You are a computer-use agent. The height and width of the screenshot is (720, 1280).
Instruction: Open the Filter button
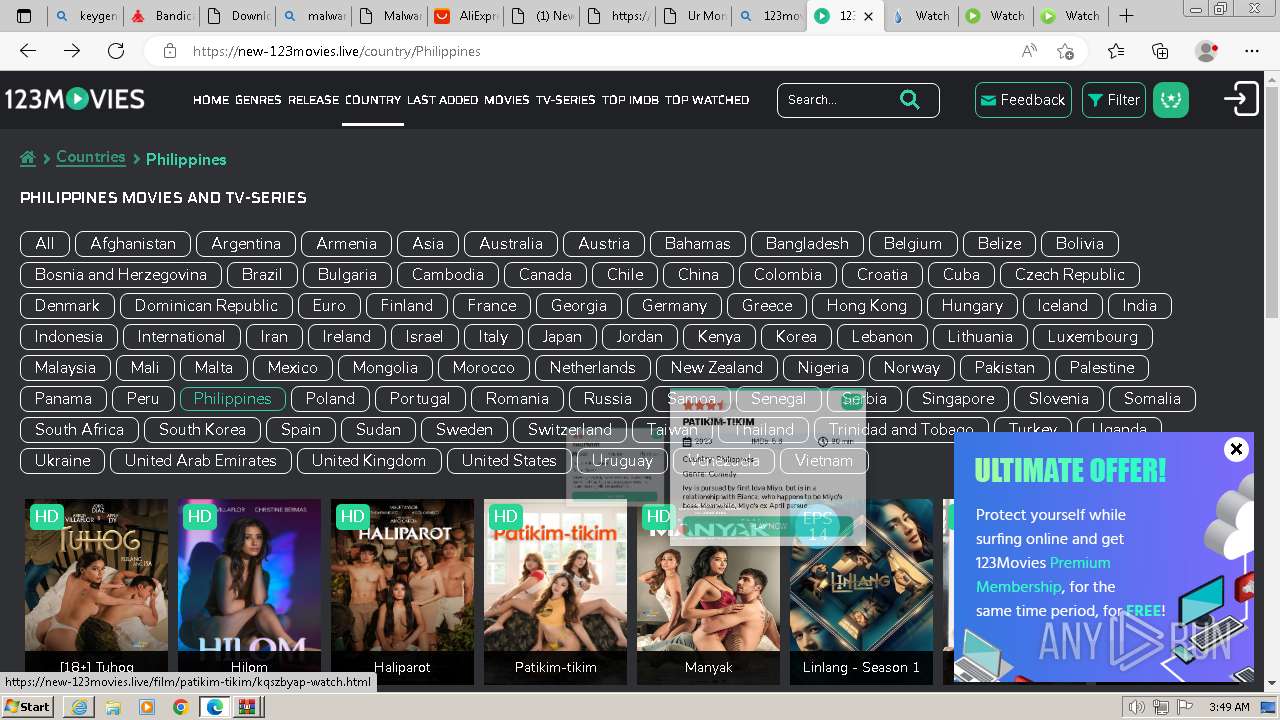coord(1114,100)
